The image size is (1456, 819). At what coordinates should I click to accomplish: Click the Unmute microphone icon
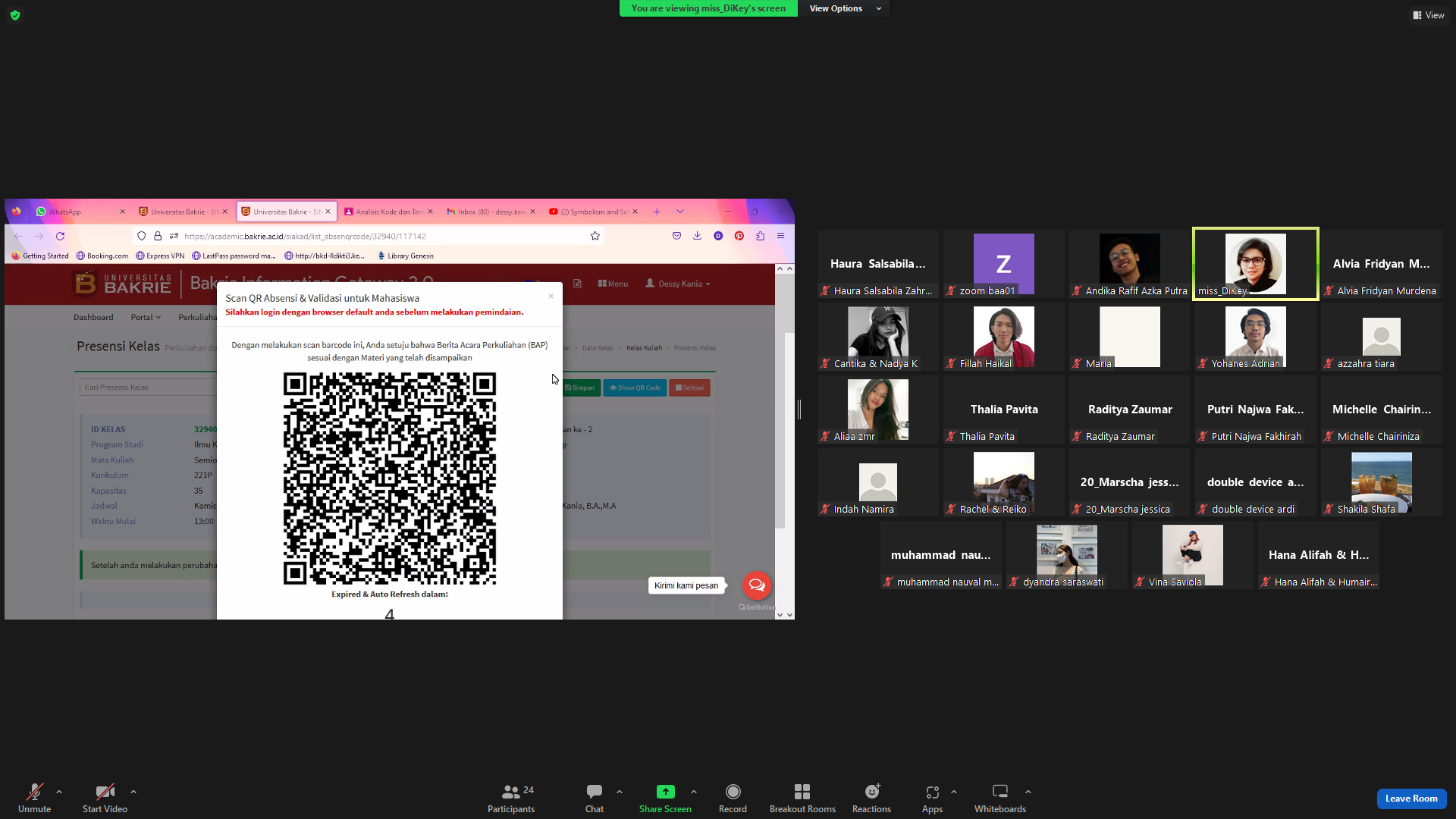34,792
